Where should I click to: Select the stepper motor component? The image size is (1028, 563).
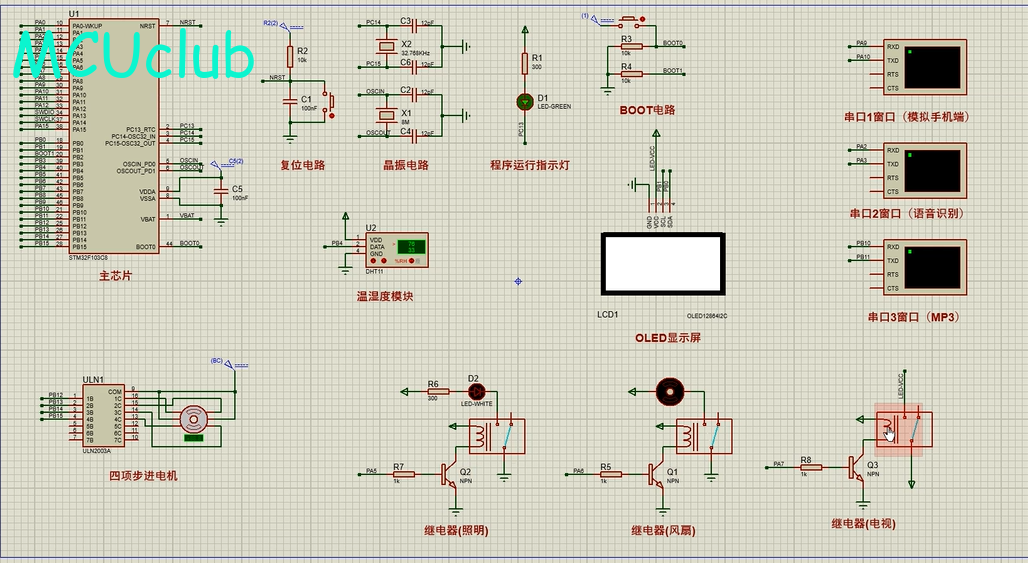pyautogui.click(x=193, y=421)
